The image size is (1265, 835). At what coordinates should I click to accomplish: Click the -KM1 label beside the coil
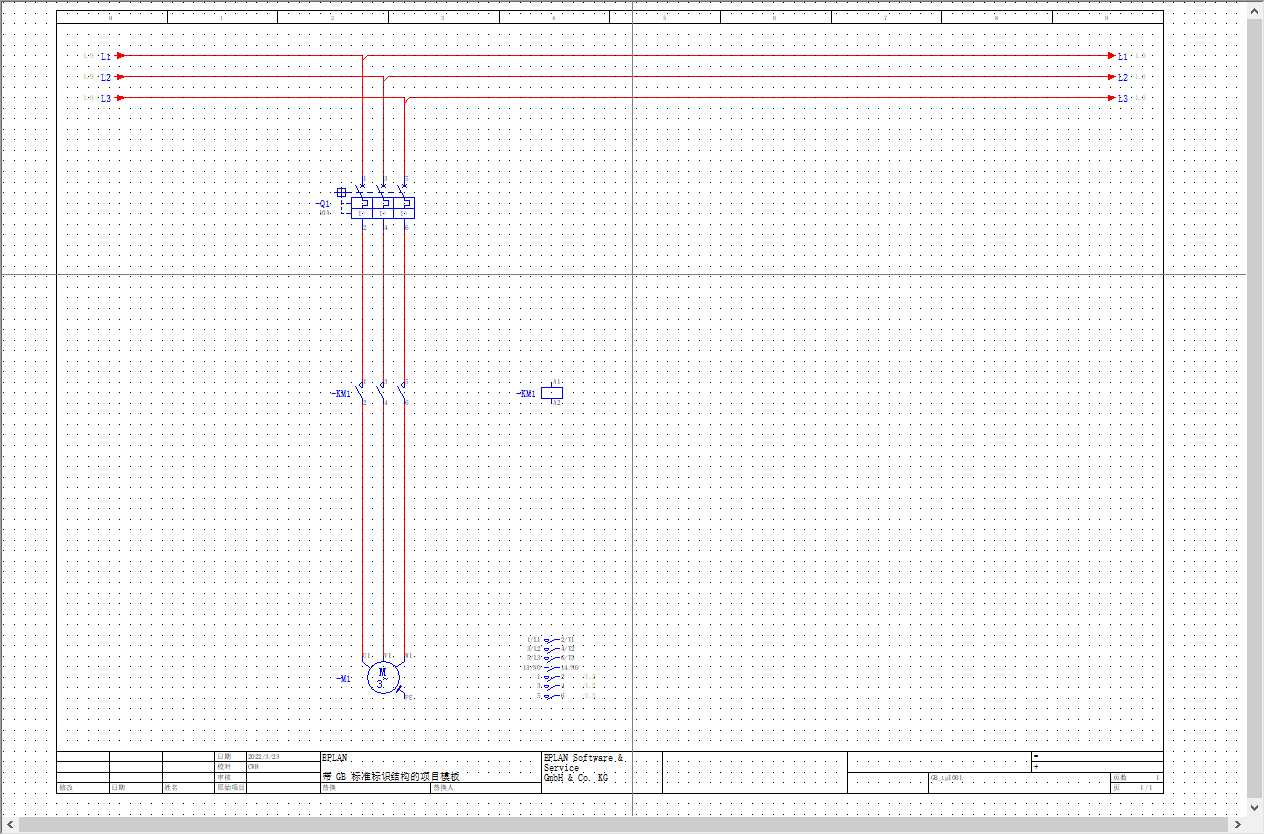[526, 394]
